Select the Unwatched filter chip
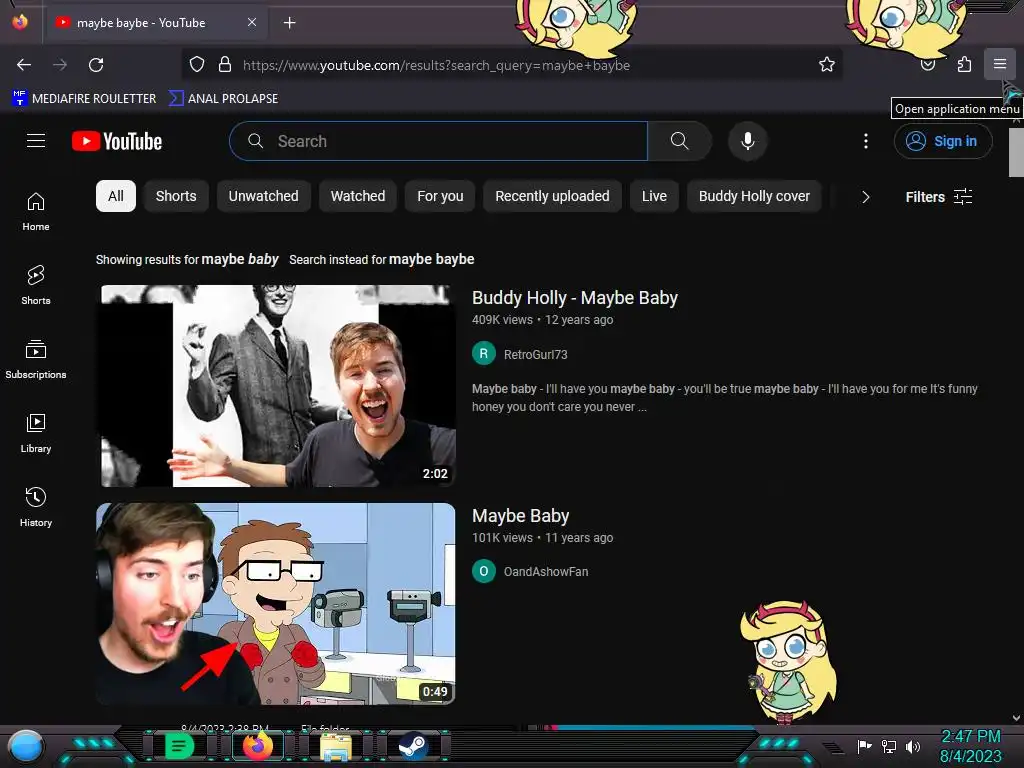 click(263, 196)
